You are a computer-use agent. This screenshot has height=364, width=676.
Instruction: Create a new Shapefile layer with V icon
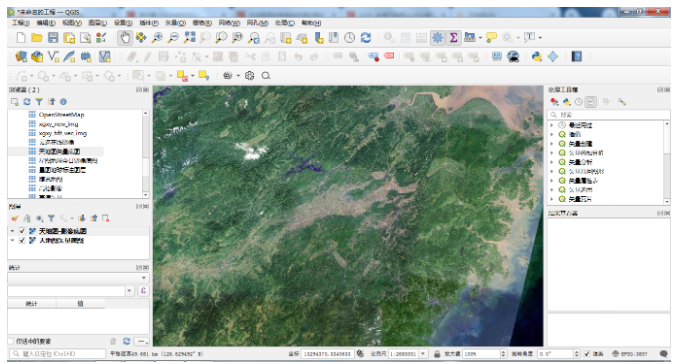pyautogui.click(x=53, y=56)
